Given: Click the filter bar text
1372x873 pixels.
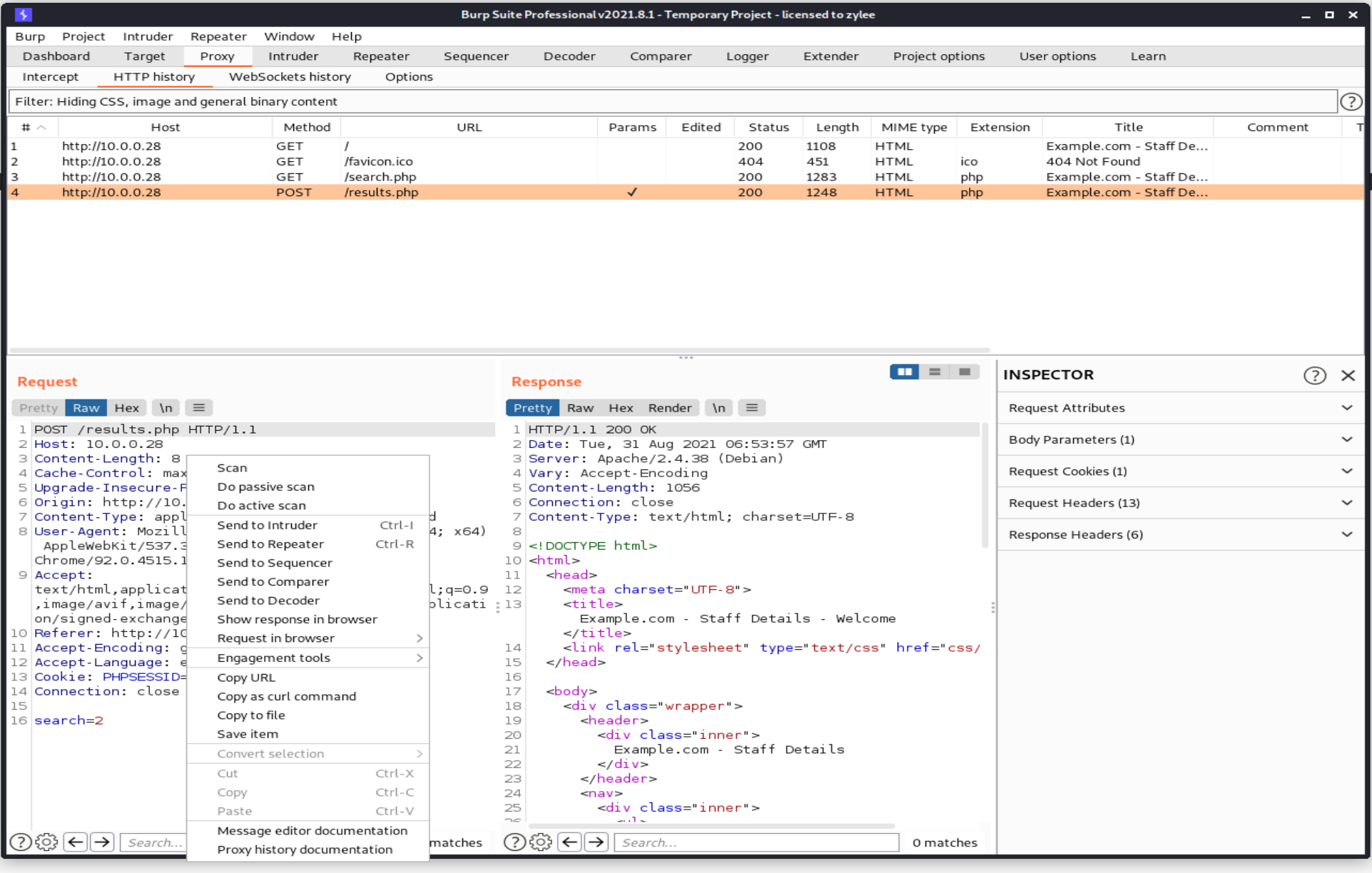Looking at the screenshot, I should tap(176, 102).
